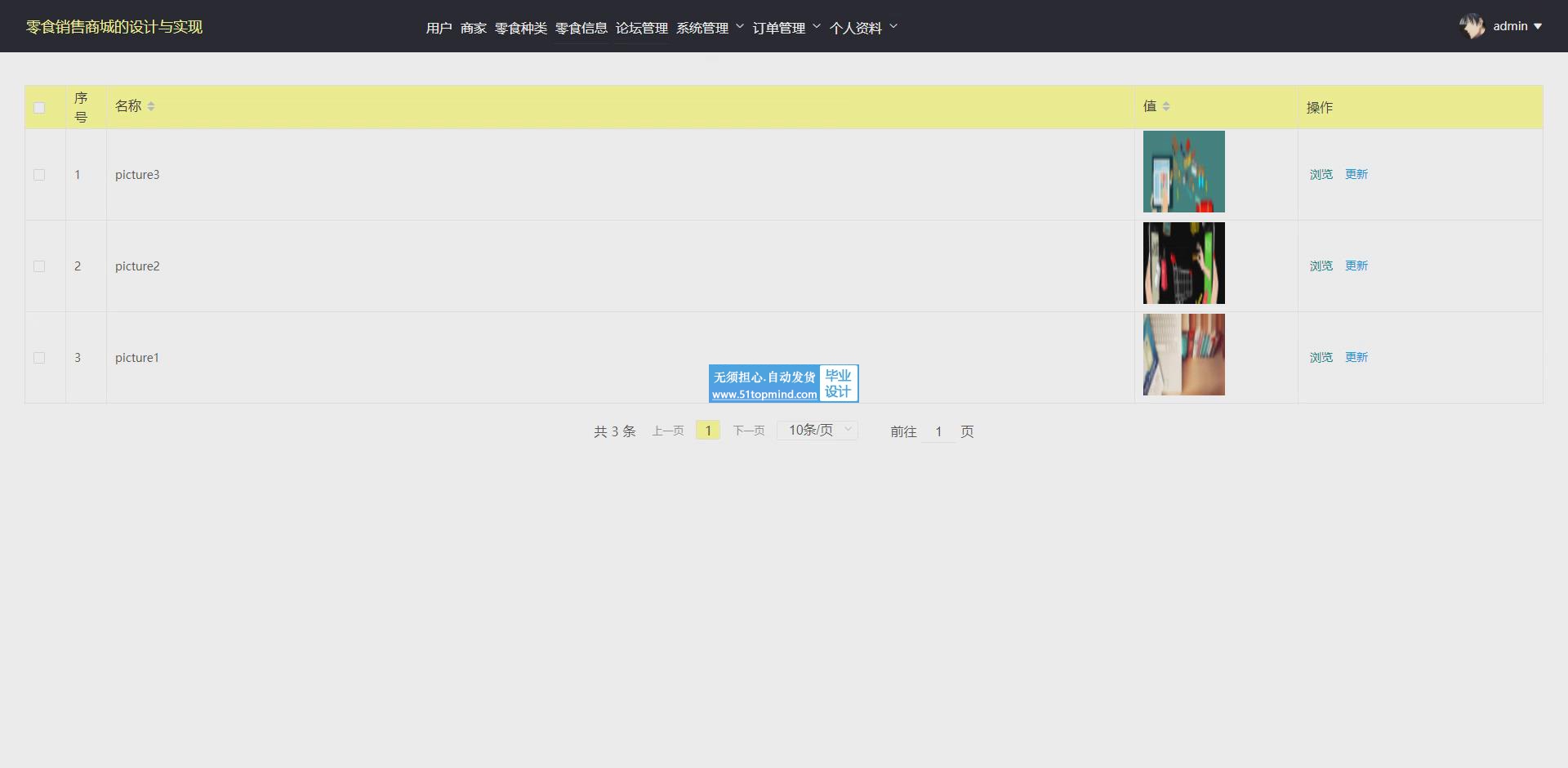Click the 共 3 条 total count

click(614, 431)
